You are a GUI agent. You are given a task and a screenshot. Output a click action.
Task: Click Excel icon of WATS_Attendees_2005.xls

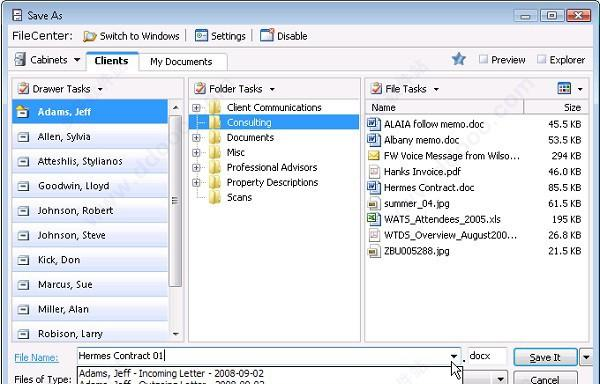pos(374,219)
